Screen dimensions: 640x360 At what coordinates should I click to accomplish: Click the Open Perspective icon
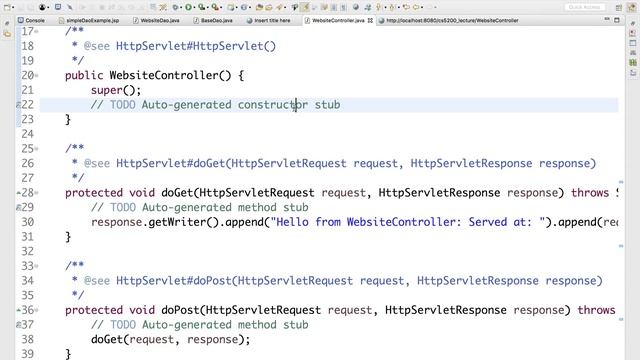[619, 8]
